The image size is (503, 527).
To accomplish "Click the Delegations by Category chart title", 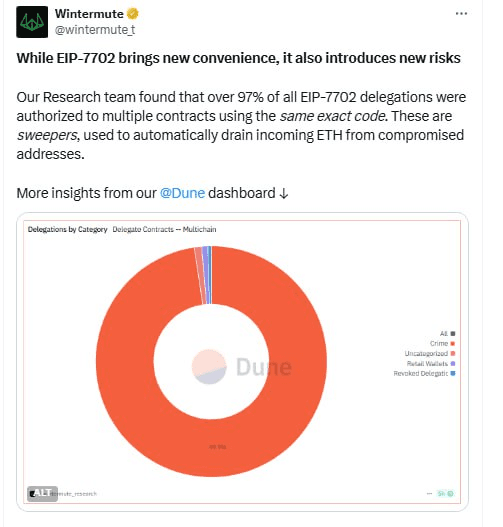I will [x=68, y=229].
